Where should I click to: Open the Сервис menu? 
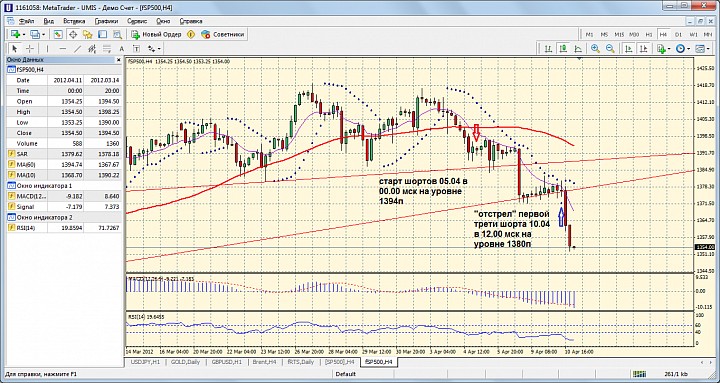(137, 21)
